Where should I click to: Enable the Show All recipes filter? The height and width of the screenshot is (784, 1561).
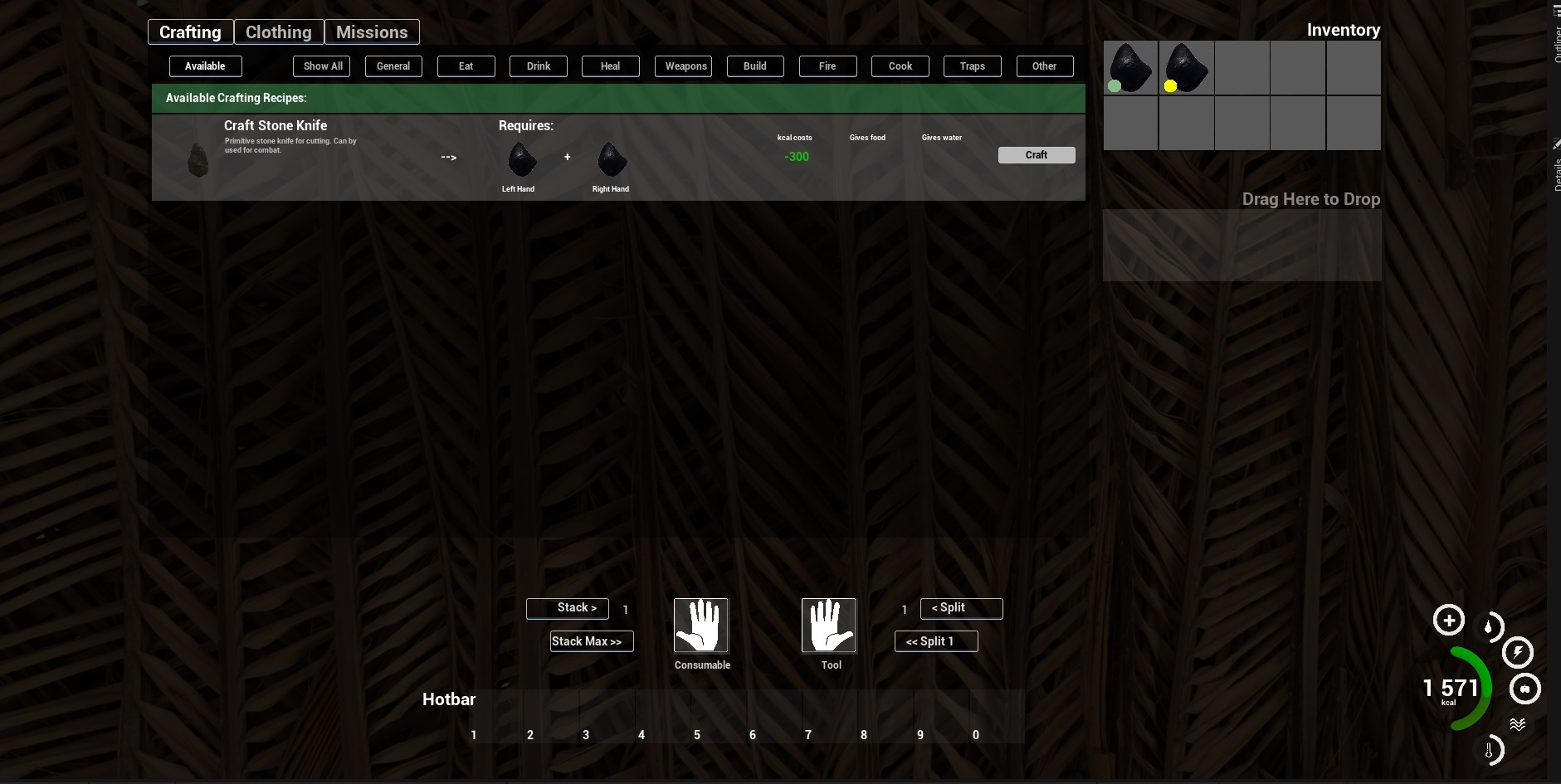321,66
